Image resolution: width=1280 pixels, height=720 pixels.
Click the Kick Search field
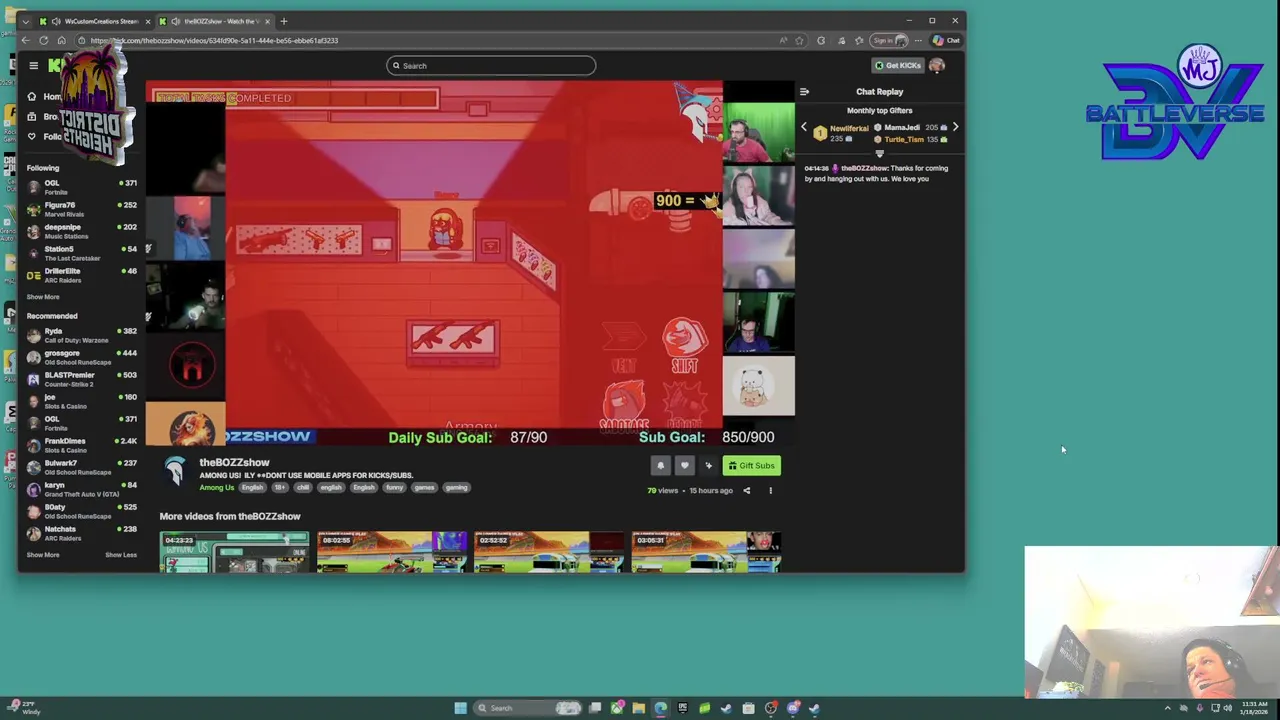[491, 66]
